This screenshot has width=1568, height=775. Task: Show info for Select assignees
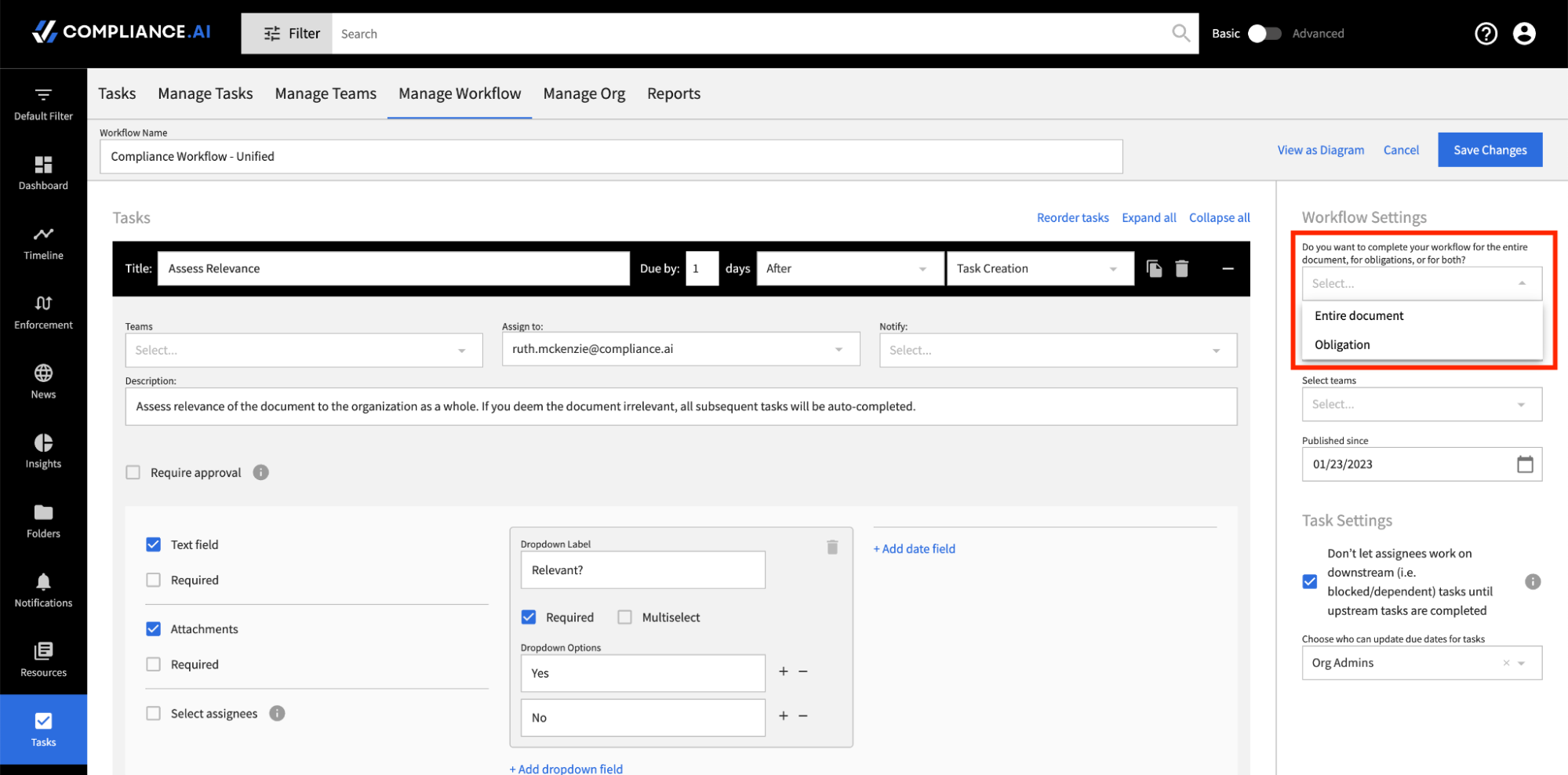pyautogui.click(x=277, y=713)
